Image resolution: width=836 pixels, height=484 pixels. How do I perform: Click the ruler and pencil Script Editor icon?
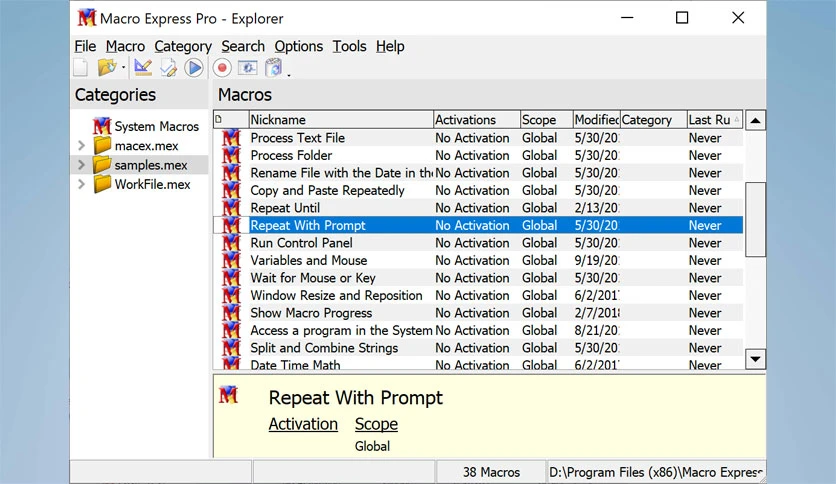point(143,68)
